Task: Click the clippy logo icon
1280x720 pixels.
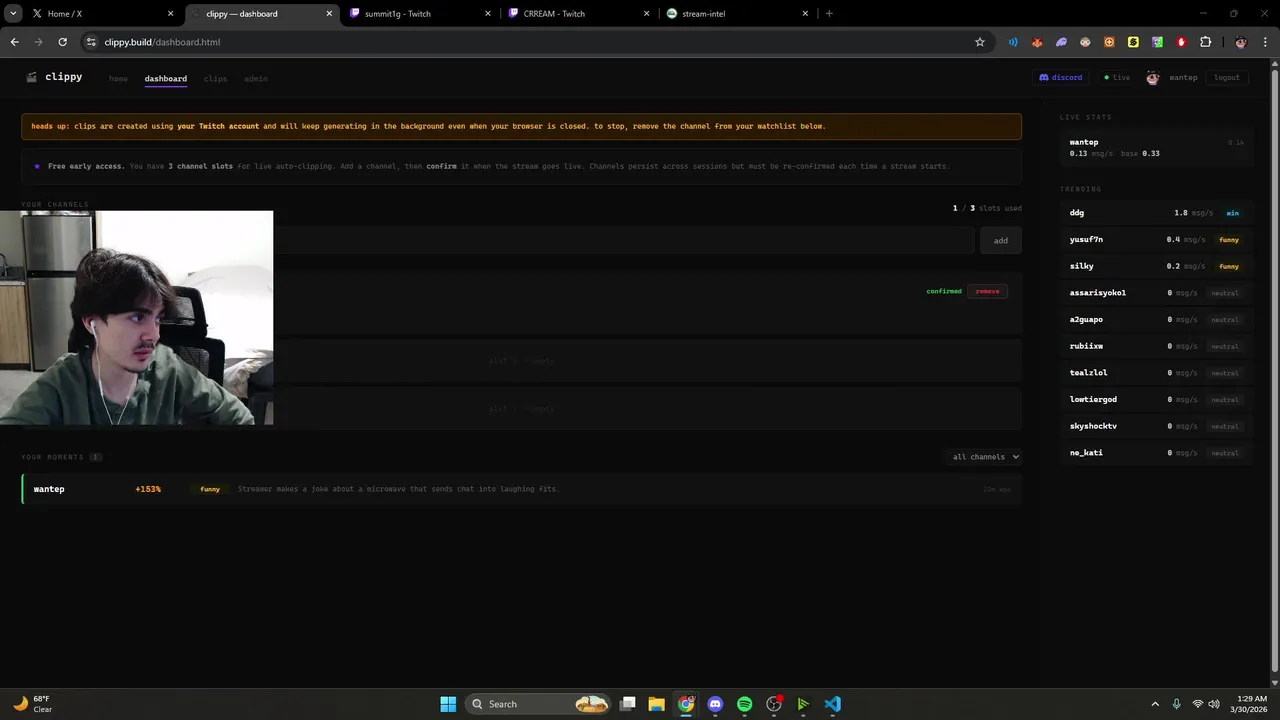Action: click(32, 77)
